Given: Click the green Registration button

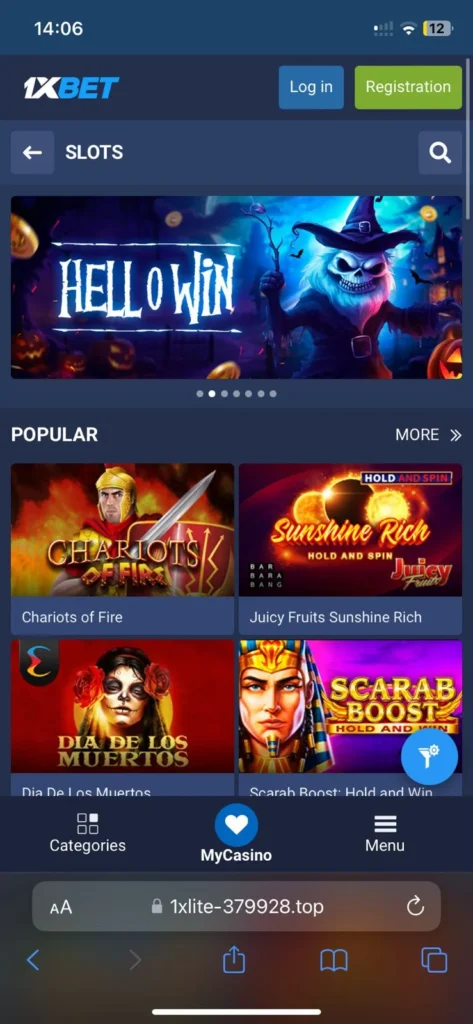Looking at the screenshot, I should (408, 87).
